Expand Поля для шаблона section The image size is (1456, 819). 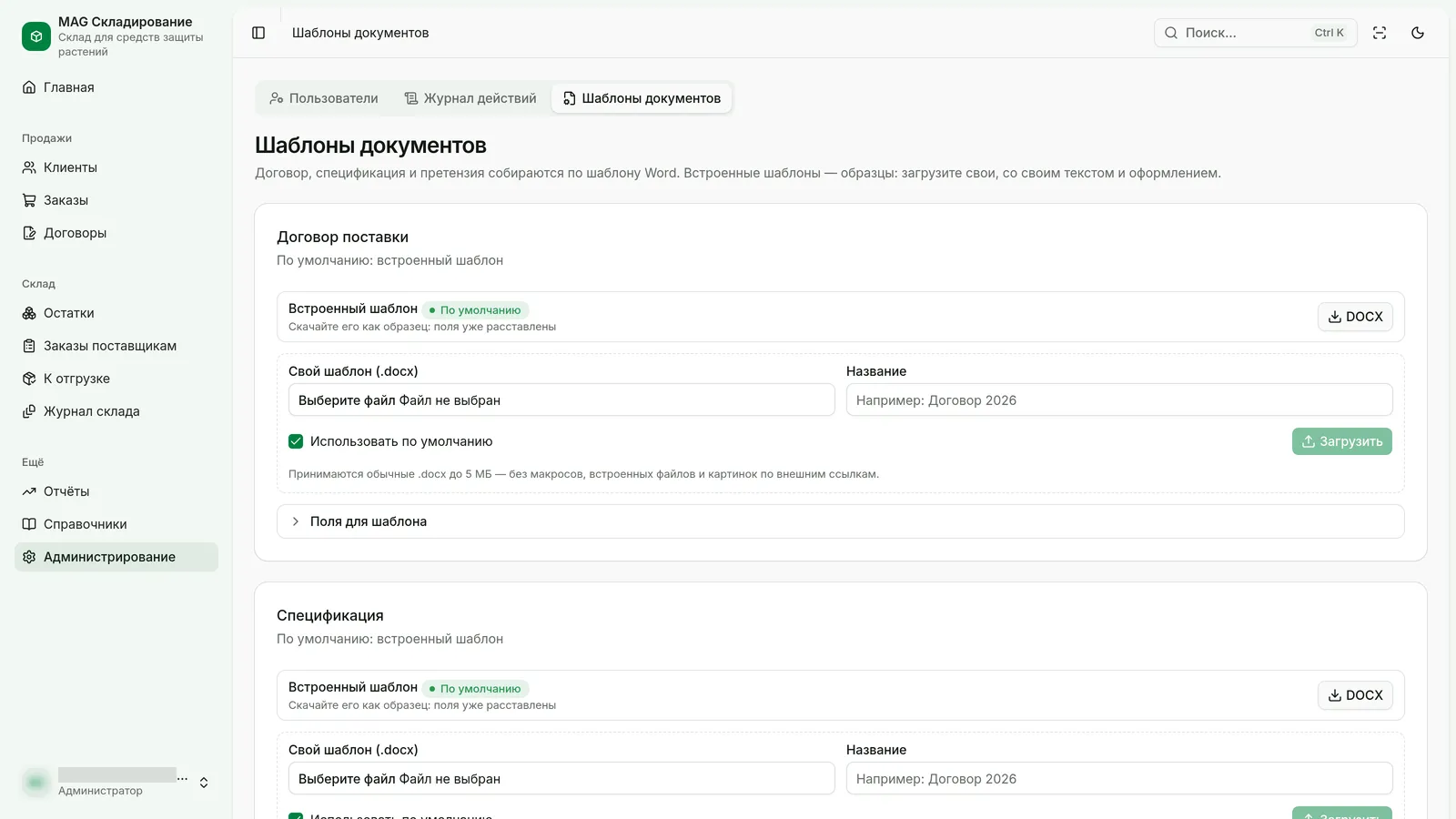point(841,521)
